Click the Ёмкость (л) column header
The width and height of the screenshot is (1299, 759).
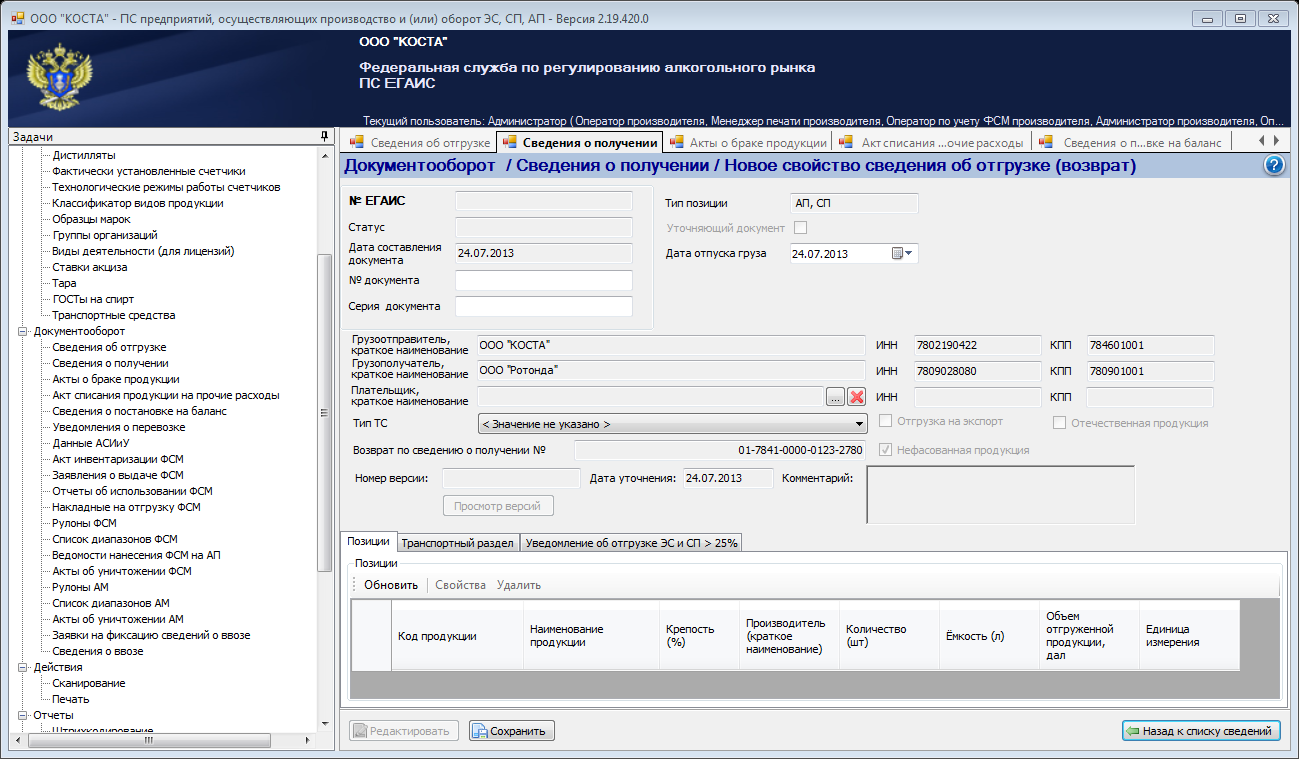990,636
